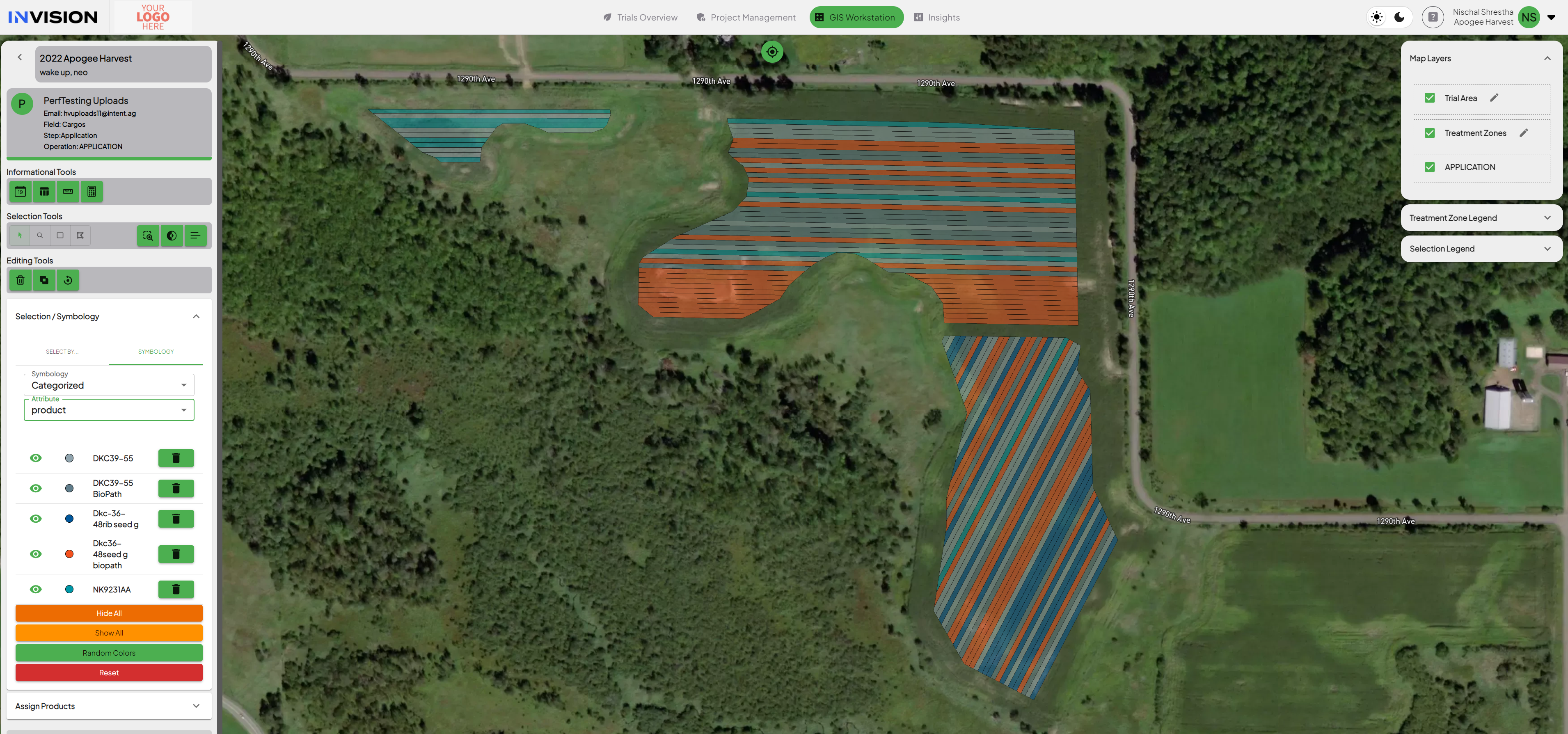The height and width of the screenshot is (734, 1568).
Task: Click the orange Dkc36-48seed g biopath swatch
Action: (x=69, y=554)
